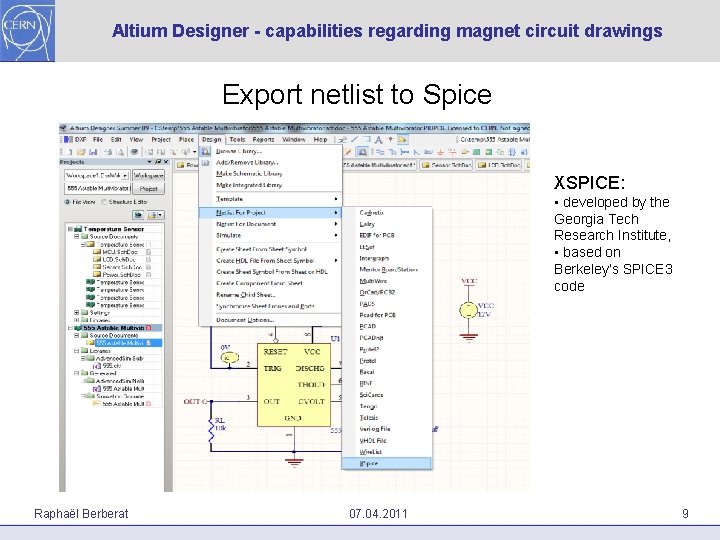The width and height of the screenshot is (720, 540).
Task: Click the place ground power port icon
Action: (440, 152)
